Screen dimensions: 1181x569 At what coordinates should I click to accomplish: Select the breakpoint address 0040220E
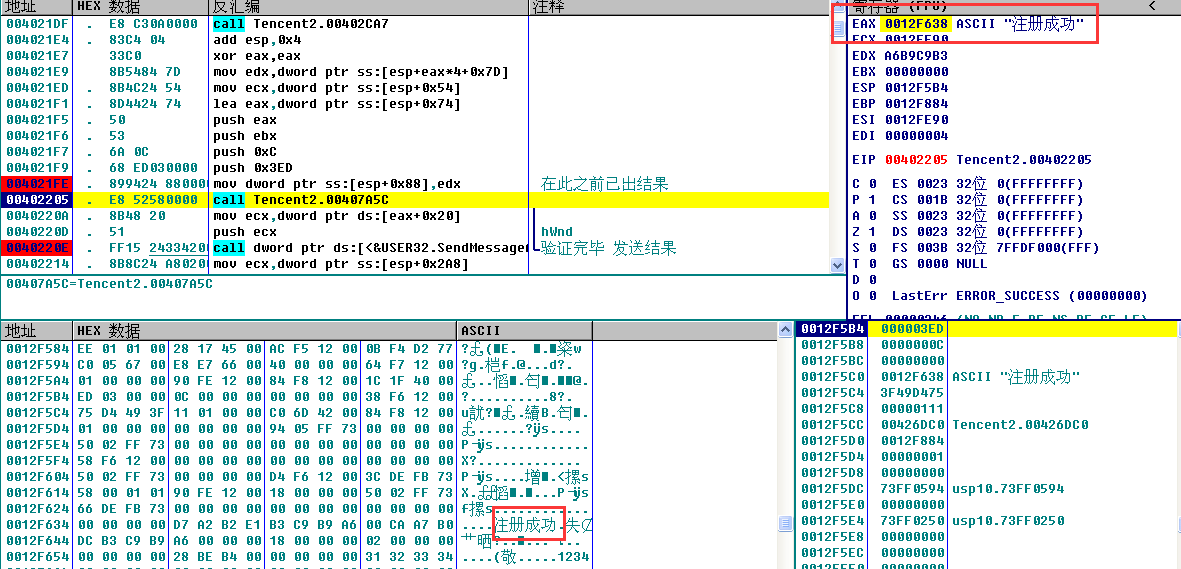tap(35, 248)
